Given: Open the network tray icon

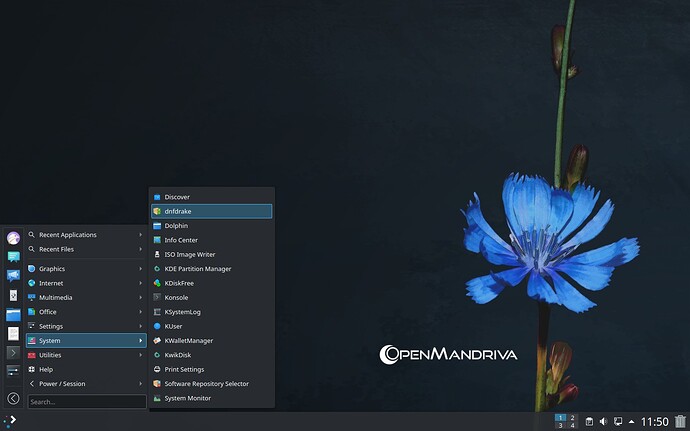Looking at the screenshot, I should click(618, 422).
